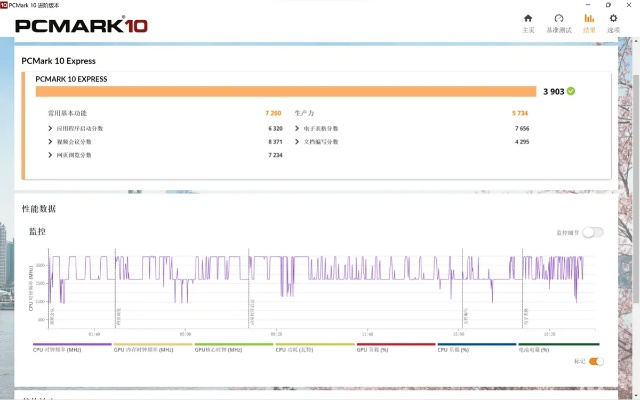This screenshot has width=640, height=400.
Task: Turn off the 标记 markers toggle
Action: pos(596,361)
